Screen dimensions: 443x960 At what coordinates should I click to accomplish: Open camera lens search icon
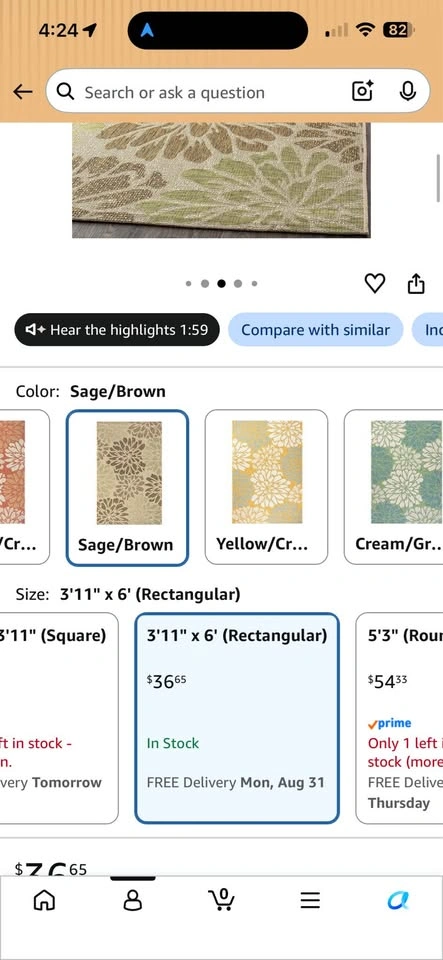pyautogui.click(x=362, y=91)
